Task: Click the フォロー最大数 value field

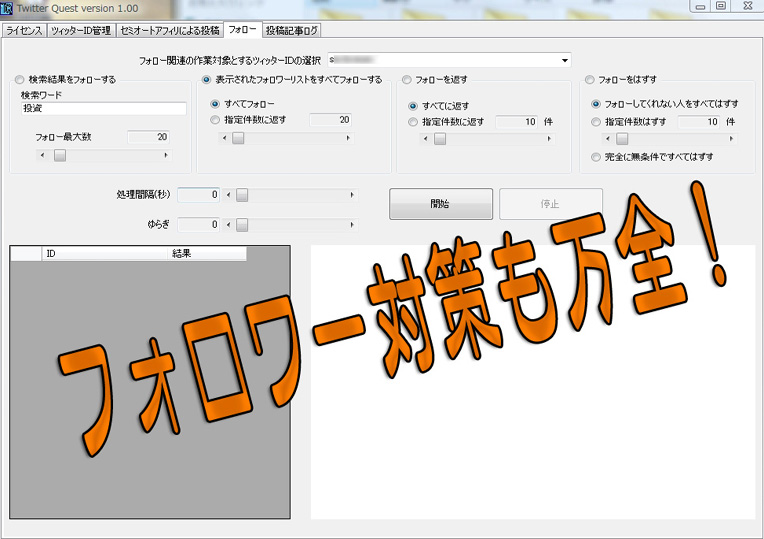Action: click(x=149, y=137)
